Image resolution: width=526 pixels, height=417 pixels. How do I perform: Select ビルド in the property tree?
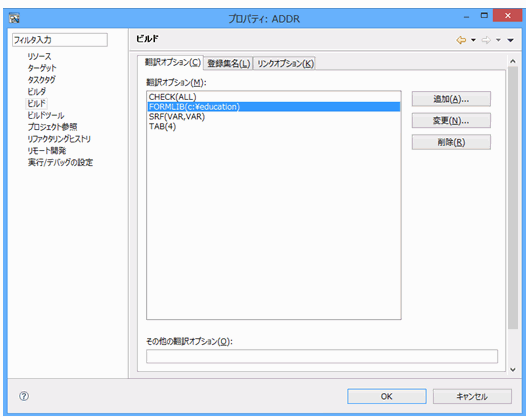coord(36,103)
